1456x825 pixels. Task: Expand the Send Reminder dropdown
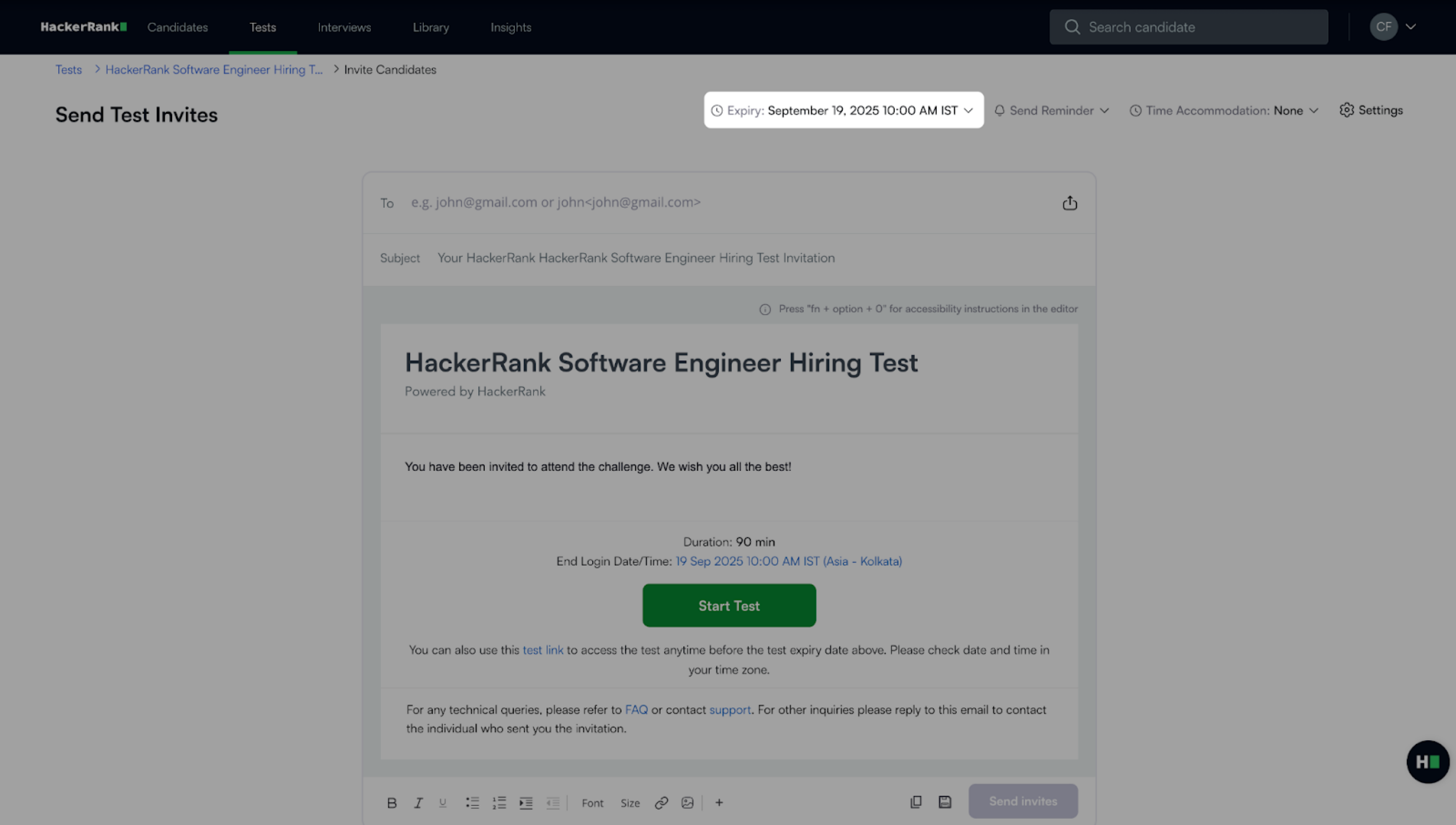[x=1052, y=111]
